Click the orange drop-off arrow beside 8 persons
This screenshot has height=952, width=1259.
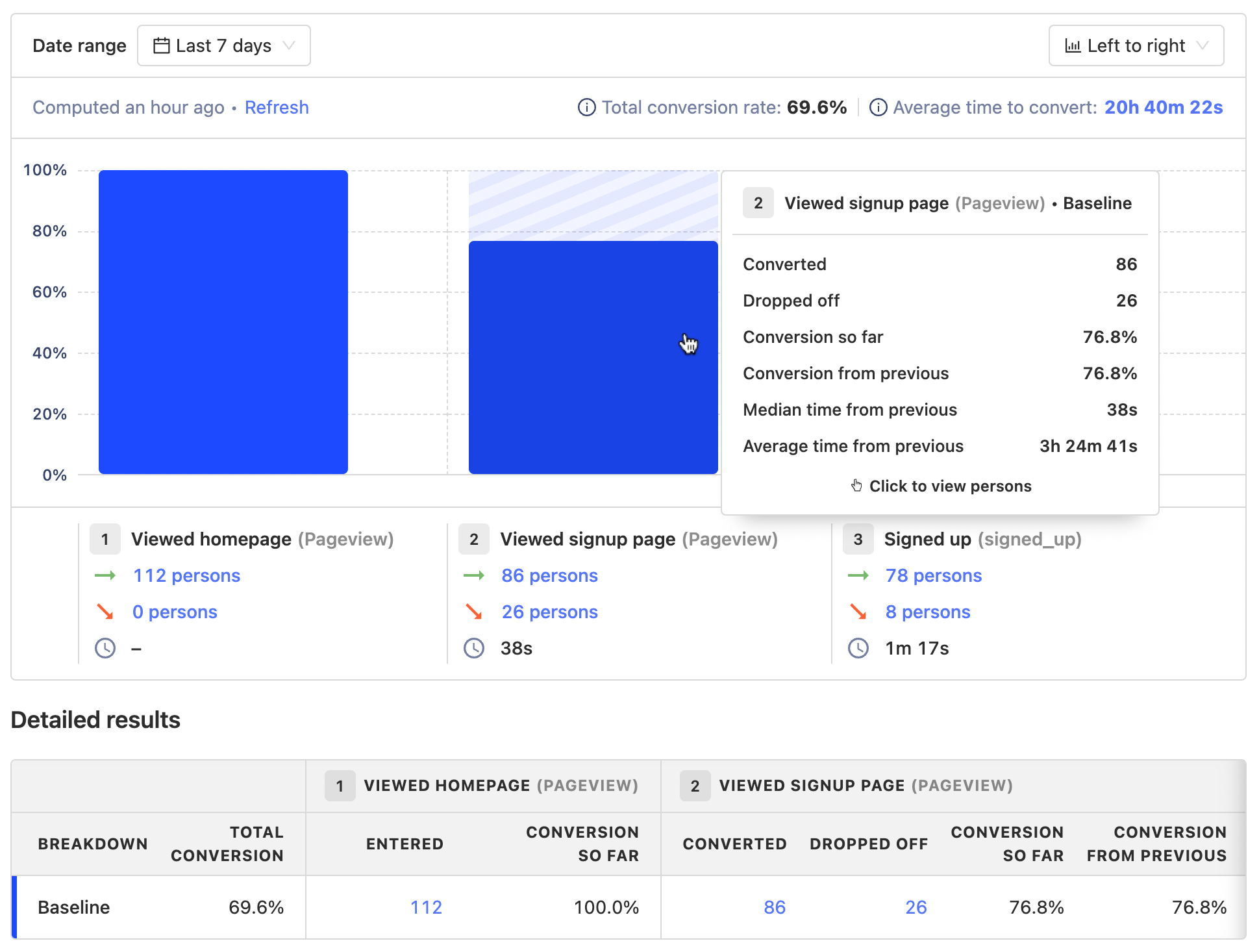[859, 611]
